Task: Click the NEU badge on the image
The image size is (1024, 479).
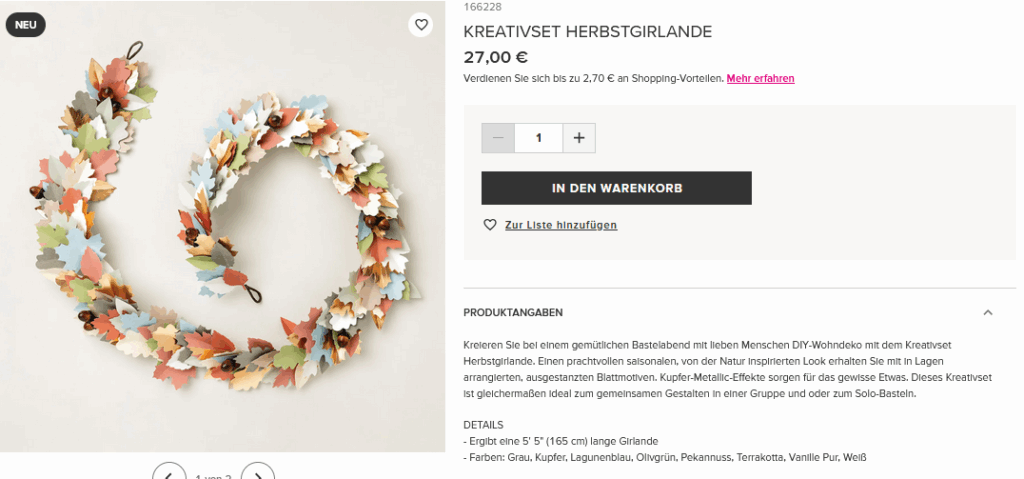Action: pyautogui.click(x=25, y=25)
